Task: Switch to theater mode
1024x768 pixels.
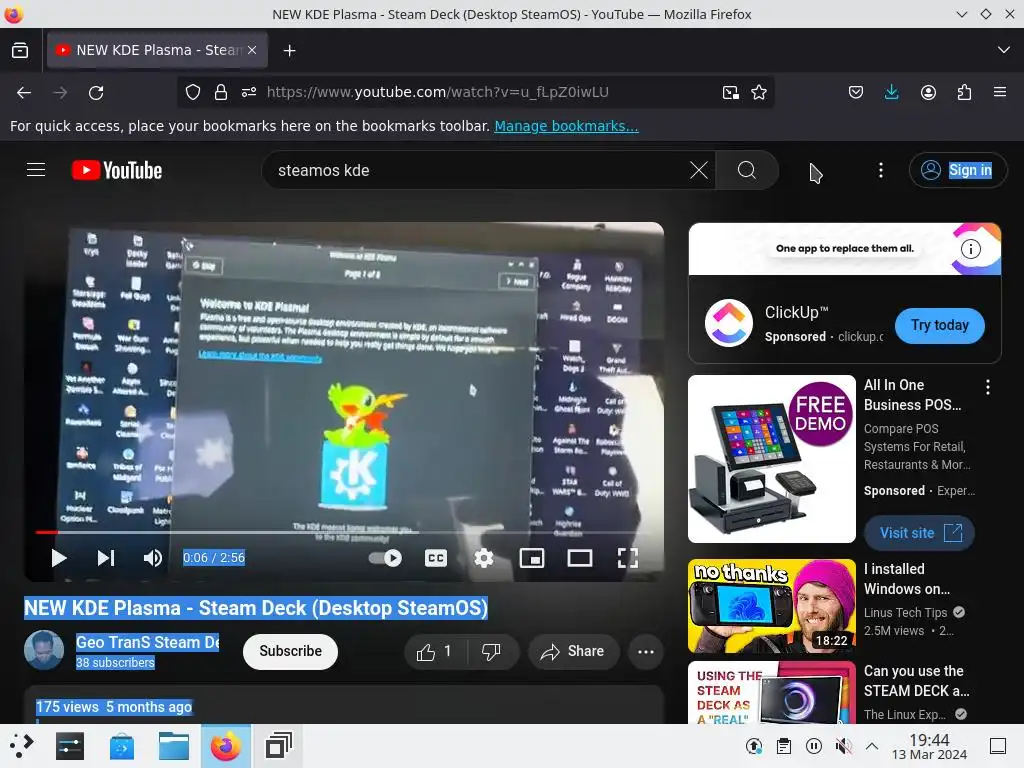Action: click(x=580, y=558)
